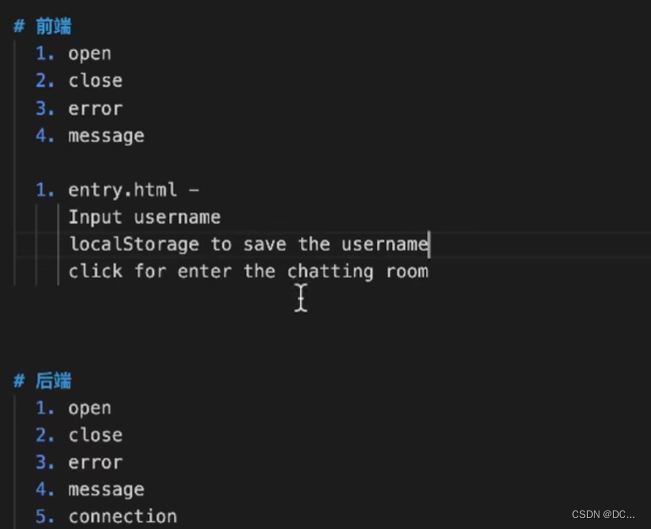Click the 'connection' list item
Screen dimensions: 651x529
(122, 517)
